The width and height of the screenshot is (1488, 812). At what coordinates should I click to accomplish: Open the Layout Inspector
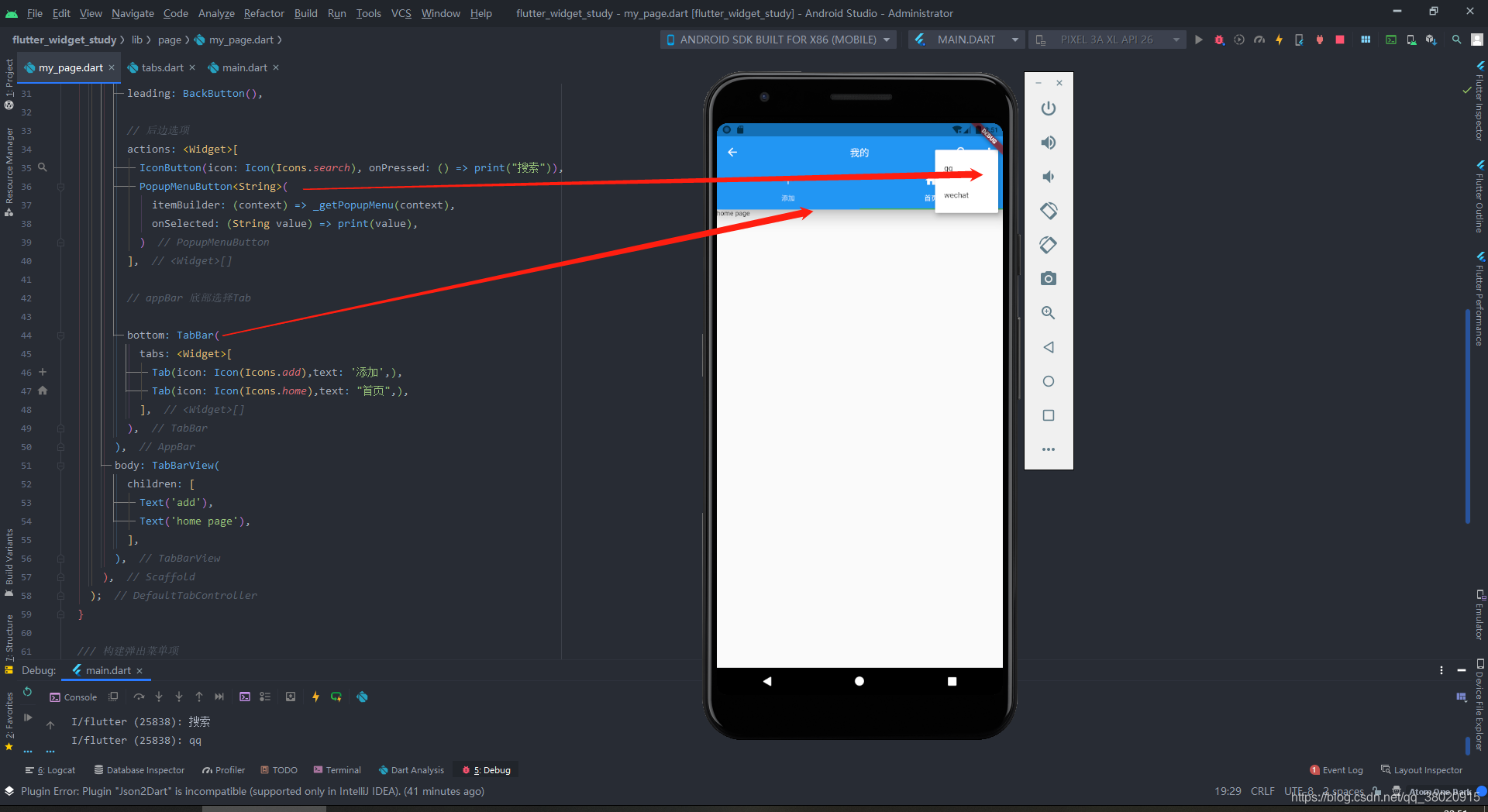pyautogui.click(x=1421, y=770)
